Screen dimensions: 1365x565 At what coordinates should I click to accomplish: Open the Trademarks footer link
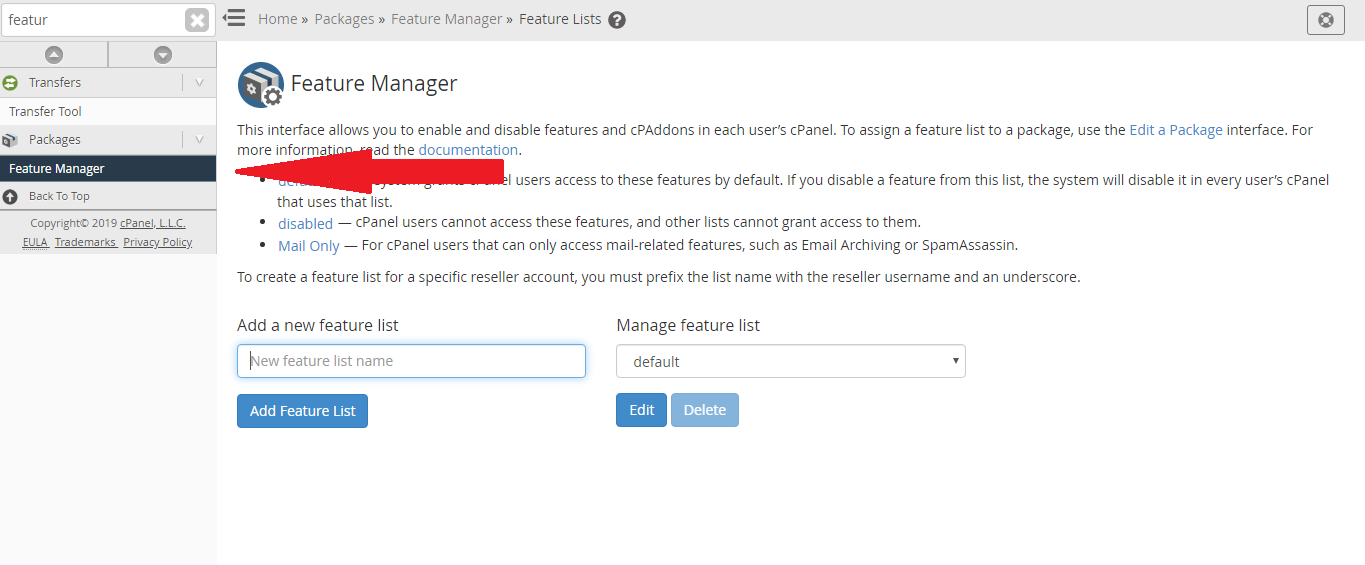(85, 242)
